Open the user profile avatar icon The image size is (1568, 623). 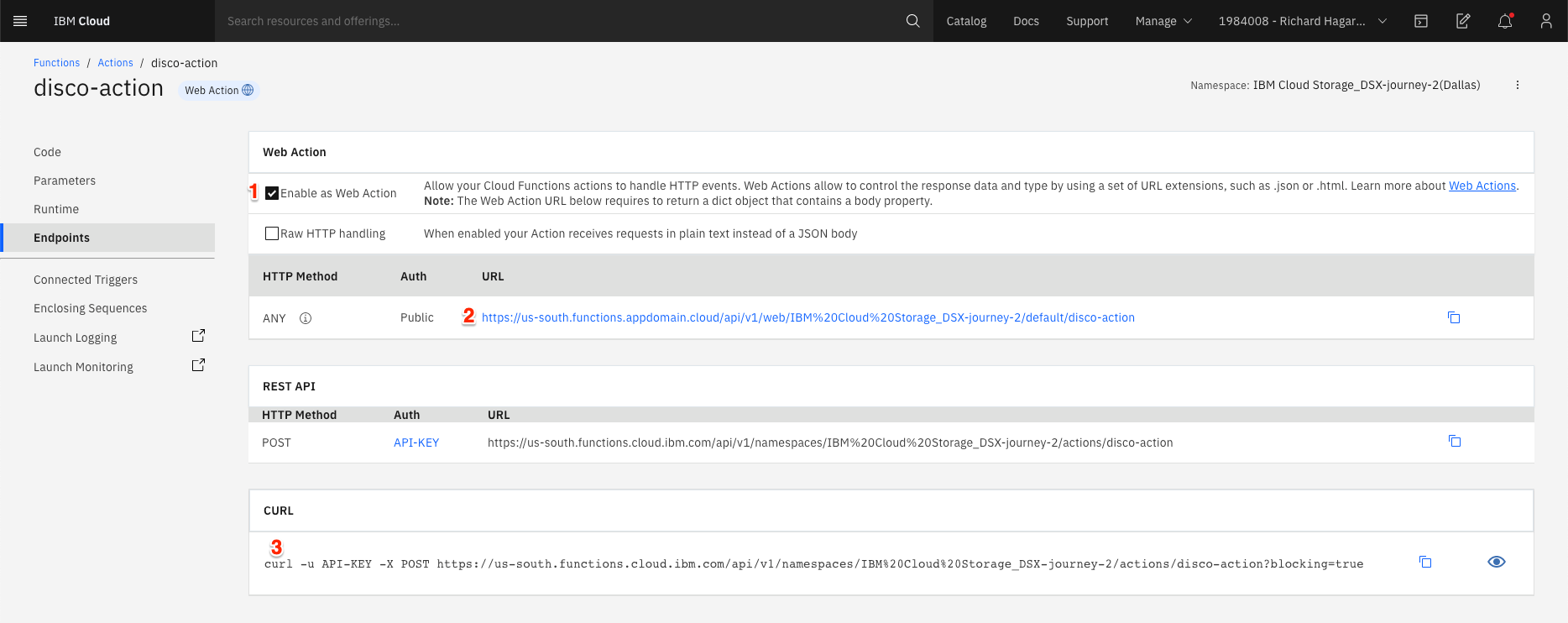click(x=1546, y=21)
